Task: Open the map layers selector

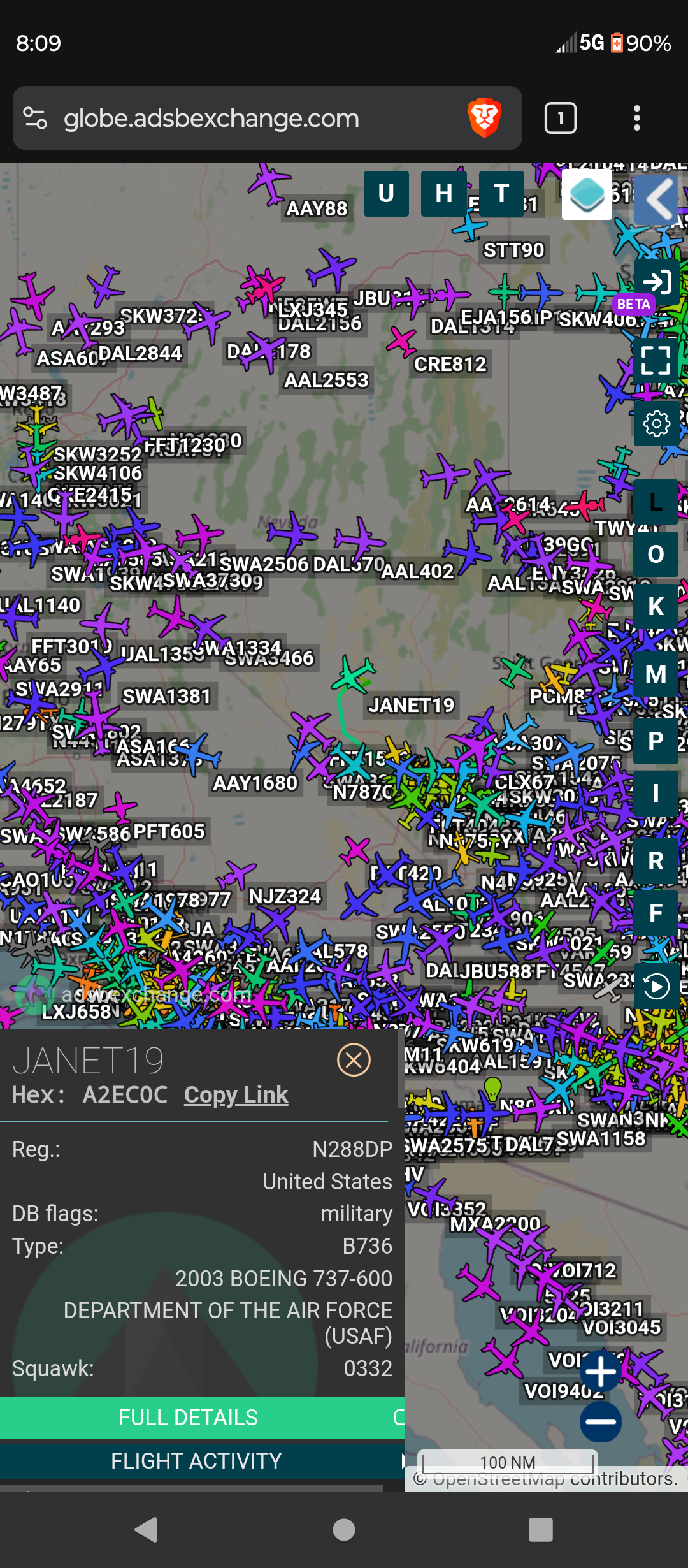Action: pos(587,194)
